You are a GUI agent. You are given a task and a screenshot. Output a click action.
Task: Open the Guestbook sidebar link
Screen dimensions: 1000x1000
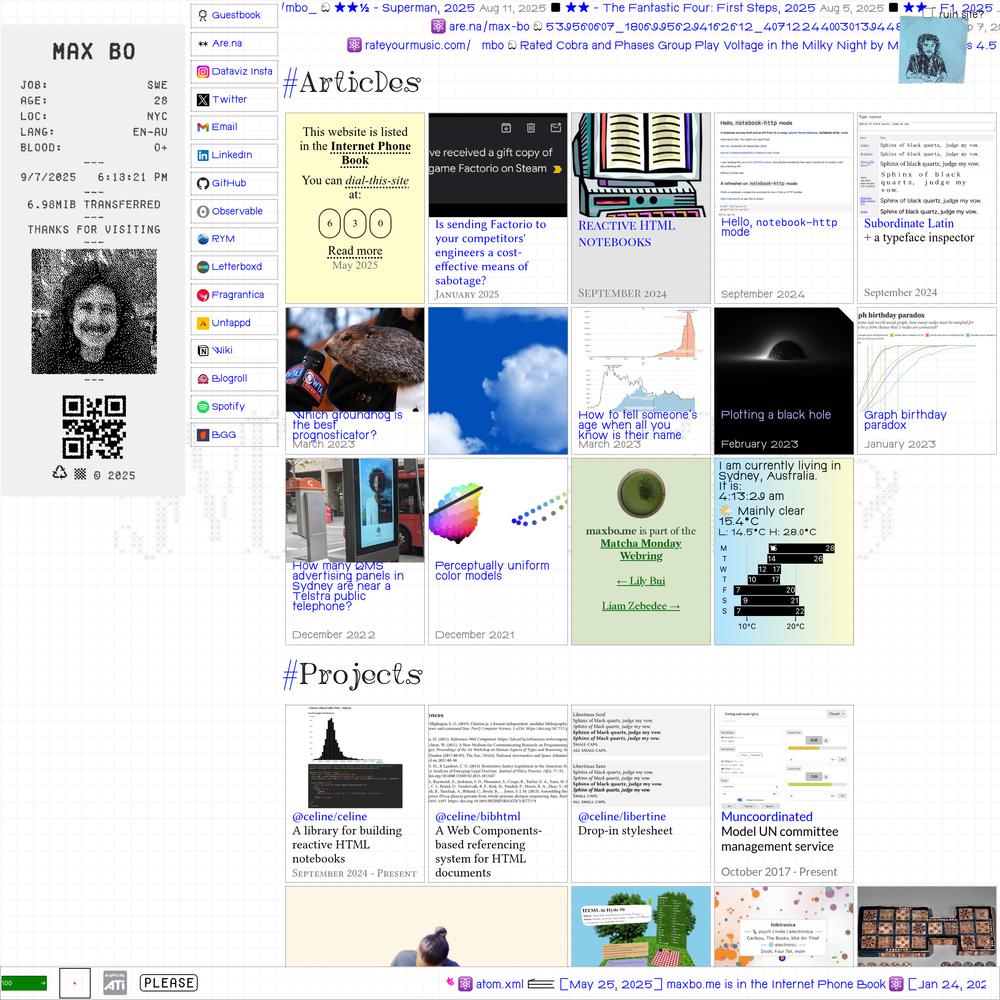234,15
